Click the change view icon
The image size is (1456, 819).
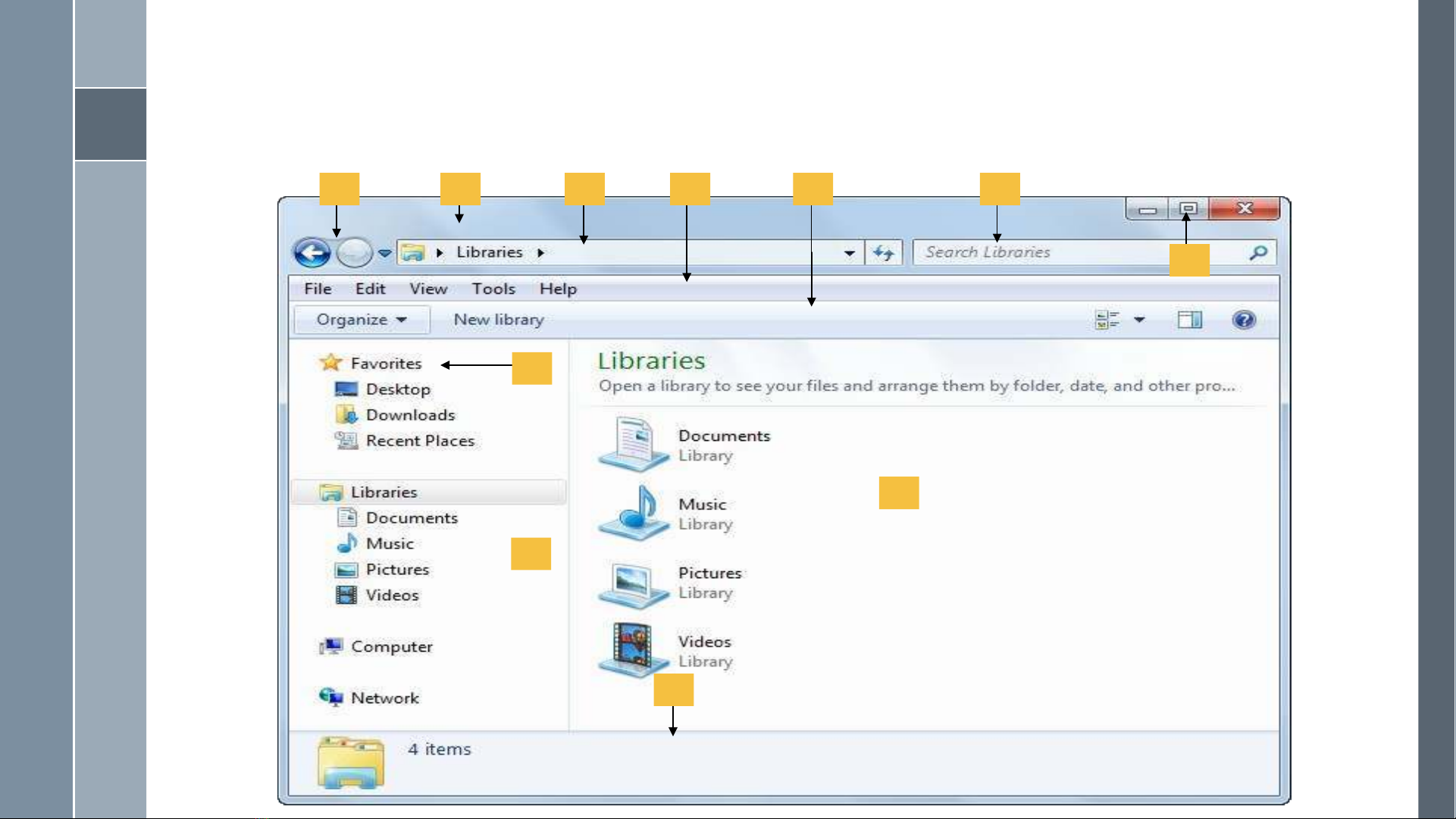pyautogui.click(x=1107, y=320)
